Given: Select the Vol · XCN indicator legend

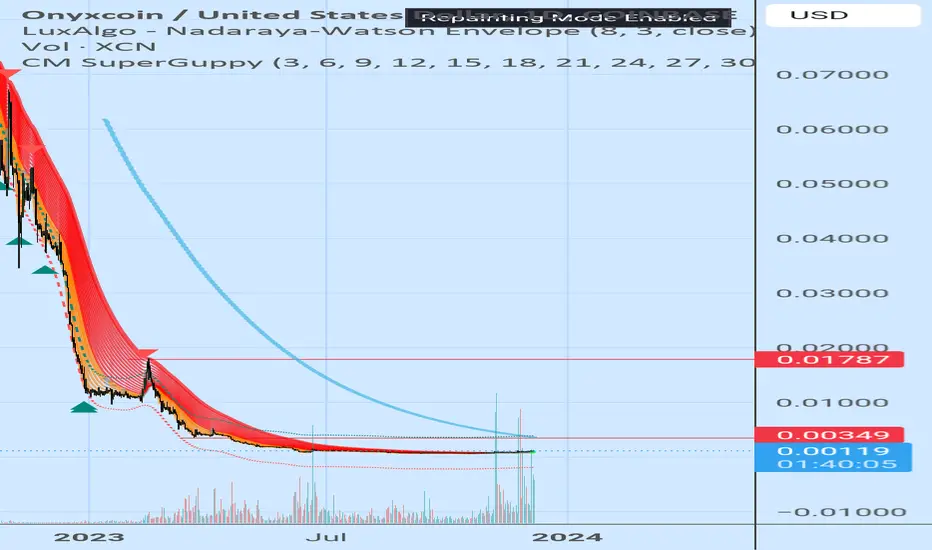Looking at the screenshot, I should pyautogui.click(x=89, y=46).
